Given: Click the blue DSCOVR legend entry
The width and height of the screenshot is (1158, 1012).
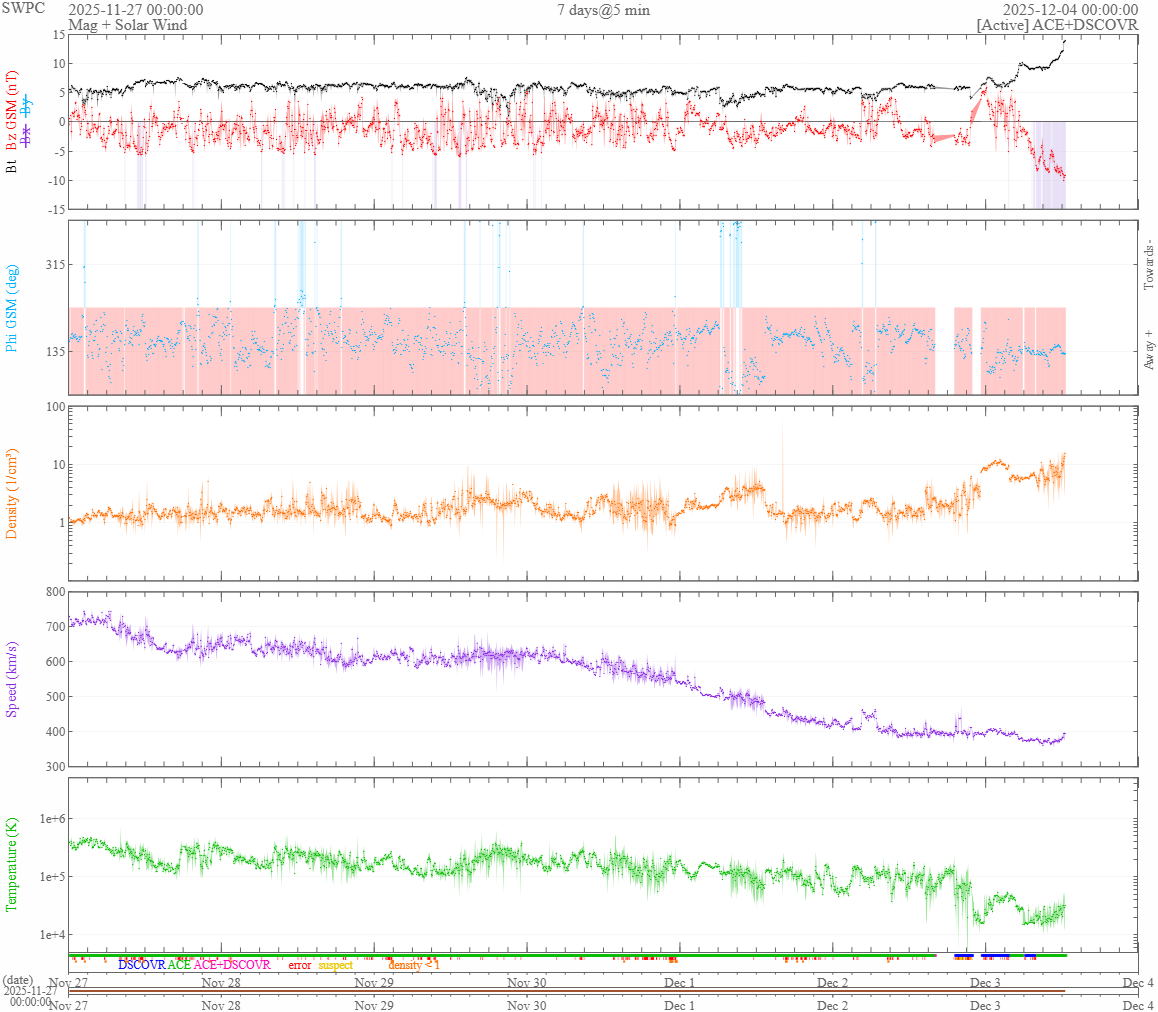Looking at the screenshot, I should point(142,965).
